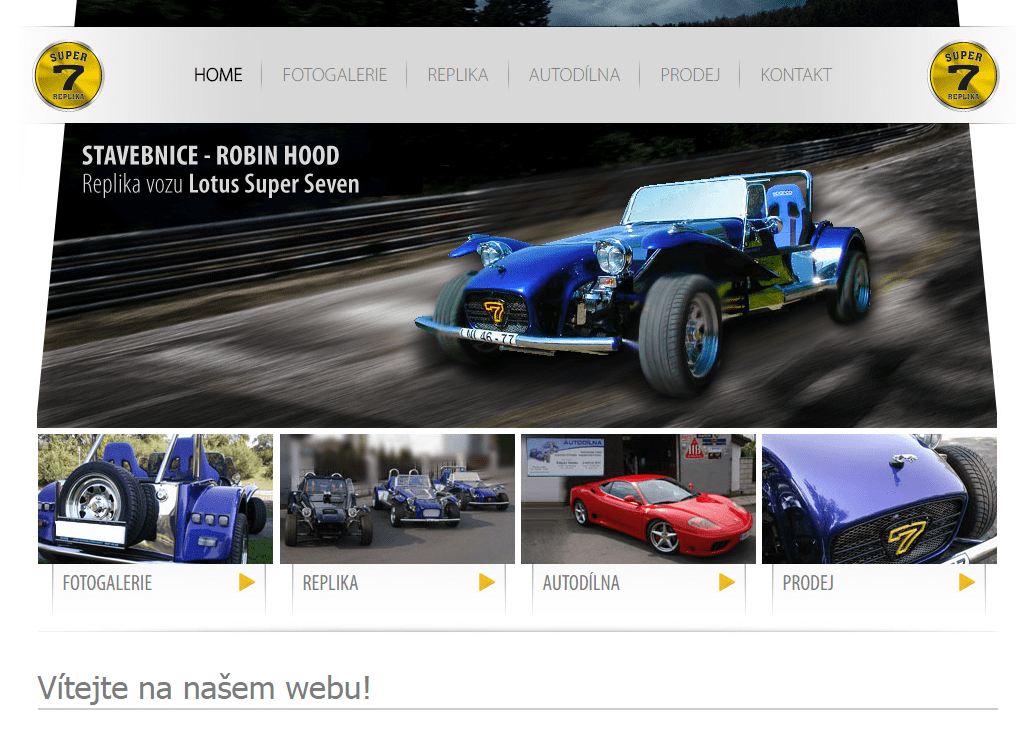This screenshot has width=1030, height=732.
Task: Click the 'Replika vozu Lotus Super Seven' subtitle
Action: (221, 184)
